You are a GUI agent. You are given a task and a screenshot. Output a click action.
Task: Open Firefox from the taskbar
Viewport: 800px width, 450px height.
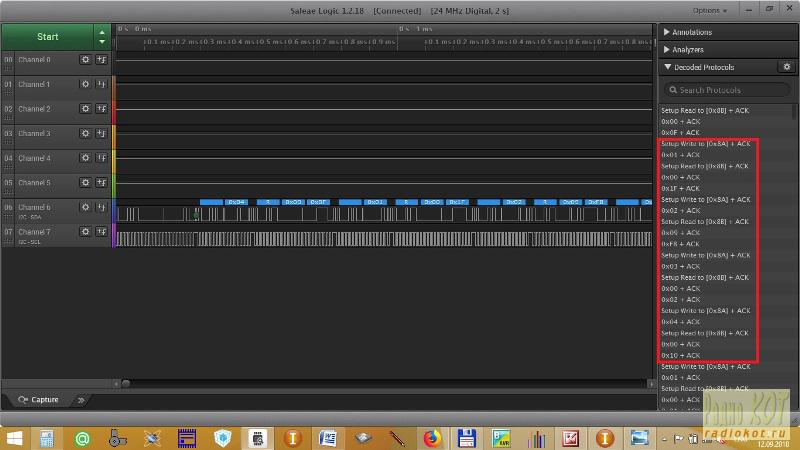pos(431,438)
